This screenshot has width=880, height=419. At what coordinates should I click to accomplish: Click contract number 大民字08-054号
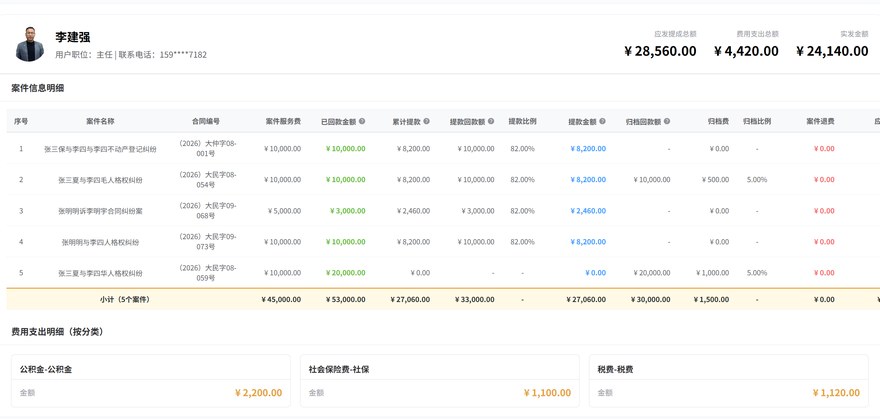208,179
